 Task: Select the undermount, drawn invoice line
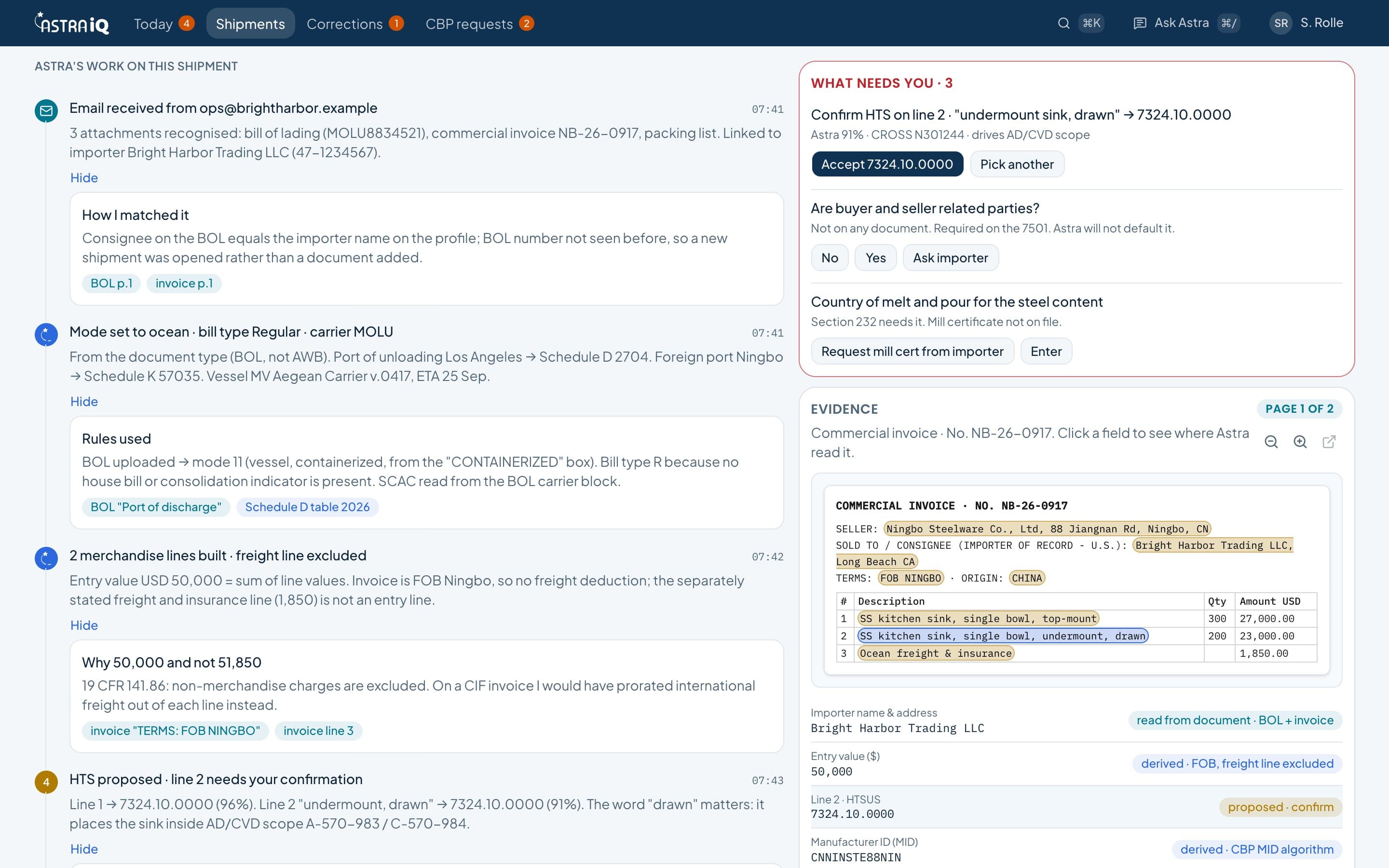1002,636
